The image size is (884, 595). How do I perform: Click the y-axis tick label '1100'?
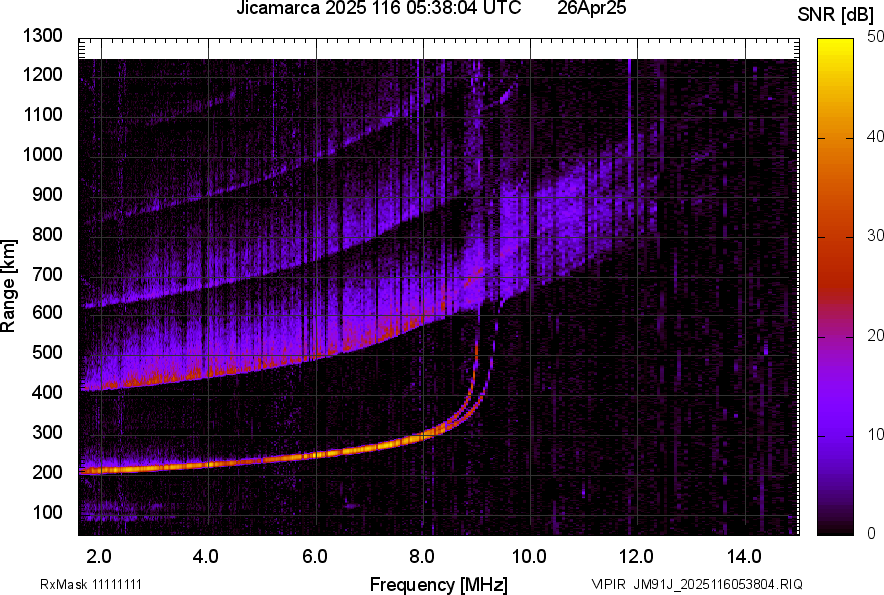click(42, 114)
